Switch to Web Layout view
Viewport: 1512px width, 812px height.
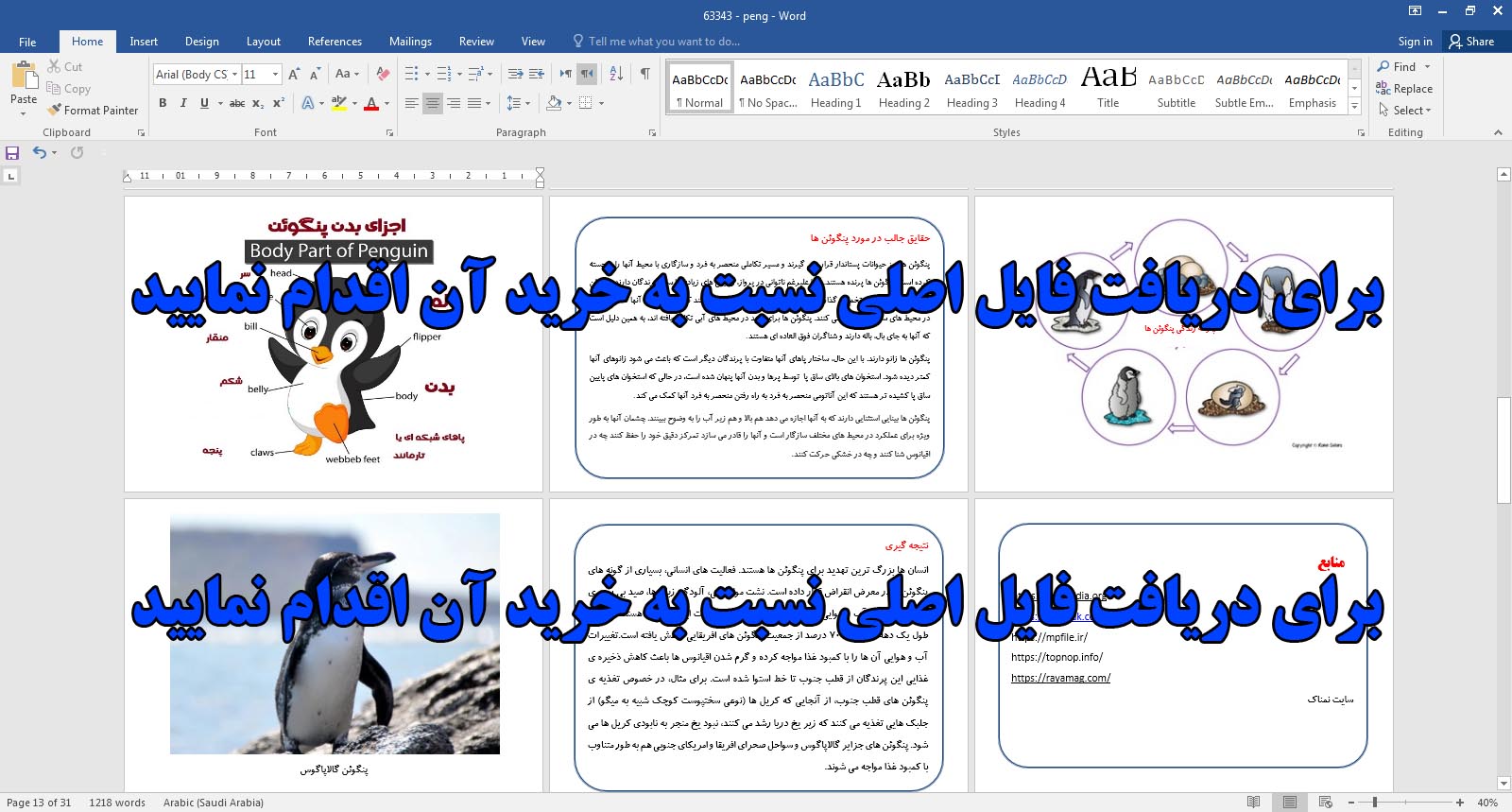[x=1325, y=803]
